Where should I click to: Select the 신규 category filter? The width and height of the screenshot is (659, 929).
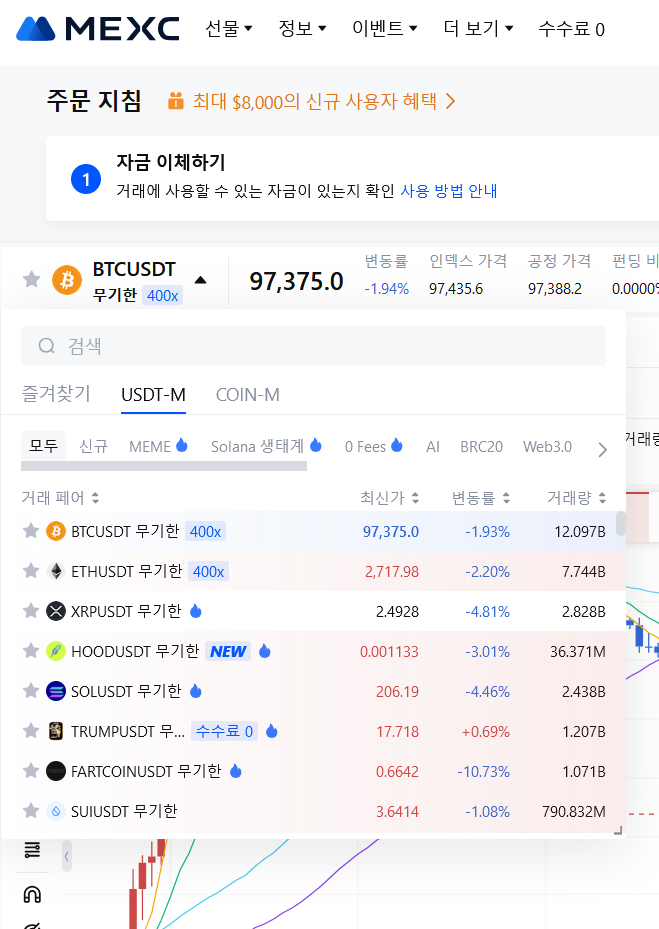94,446
